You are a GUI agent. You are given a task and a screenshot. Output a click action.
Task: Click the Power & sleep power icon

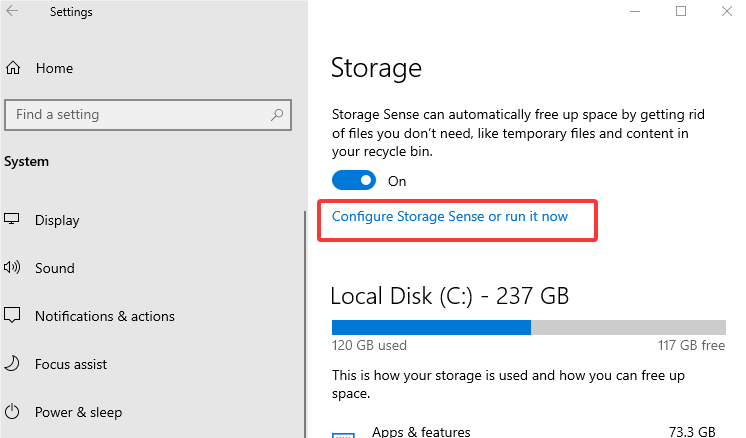(13, 412)
